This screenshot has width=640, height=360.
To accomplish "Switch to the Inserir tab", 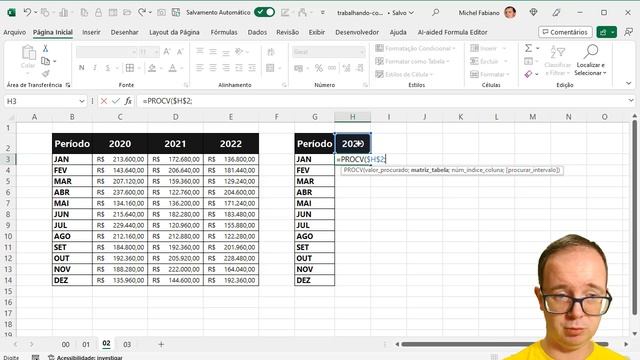I will [91, 32].
